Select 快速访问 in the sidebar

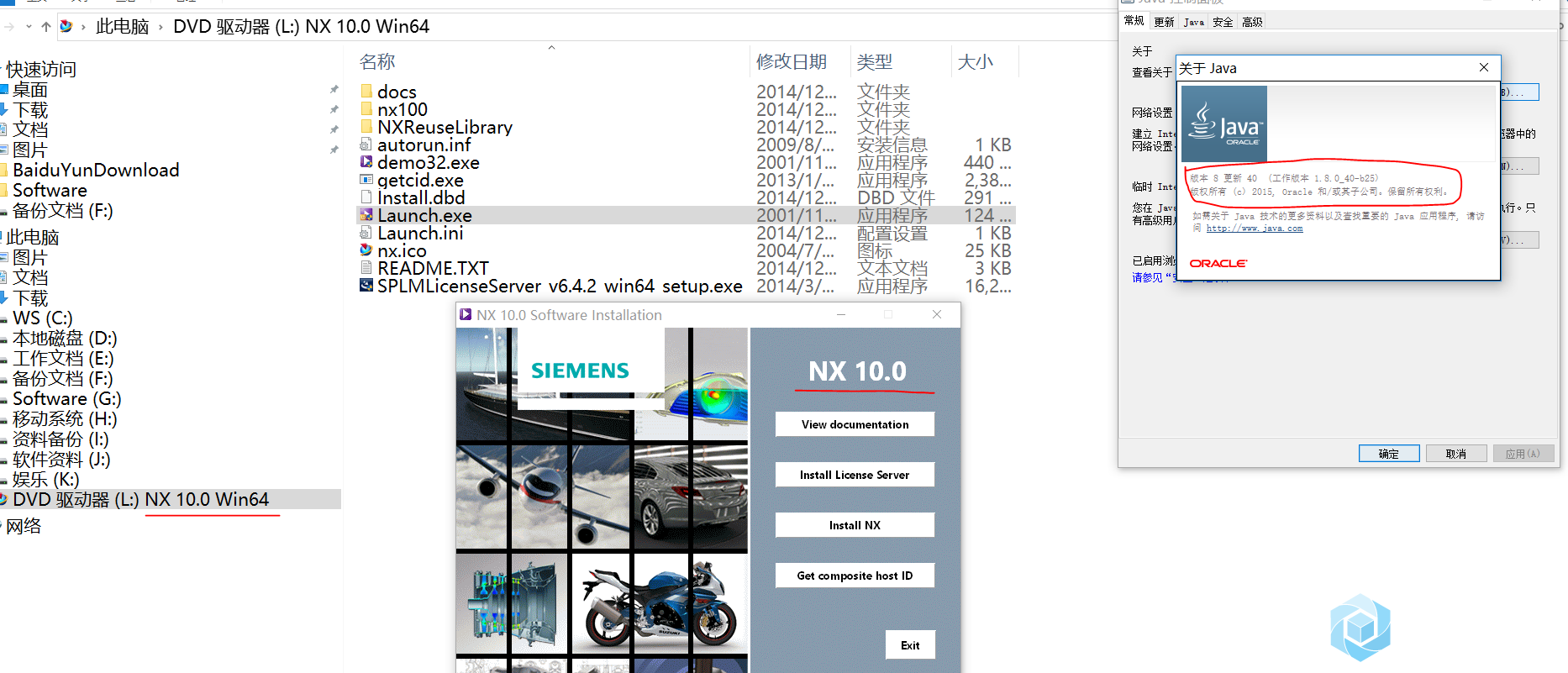coord(41,69)
